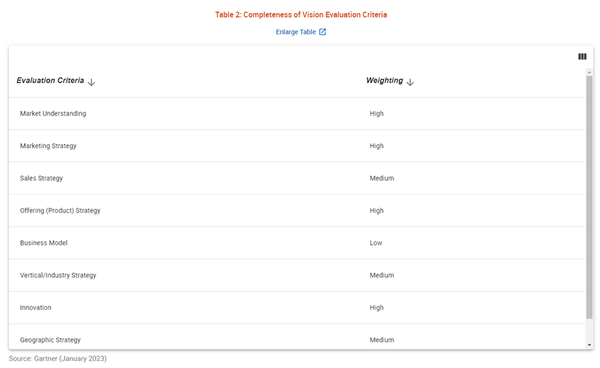The height and width of the screenshot is (368, 600).
Task: Click the Low weighting value
Action: (x=376, y=243)
